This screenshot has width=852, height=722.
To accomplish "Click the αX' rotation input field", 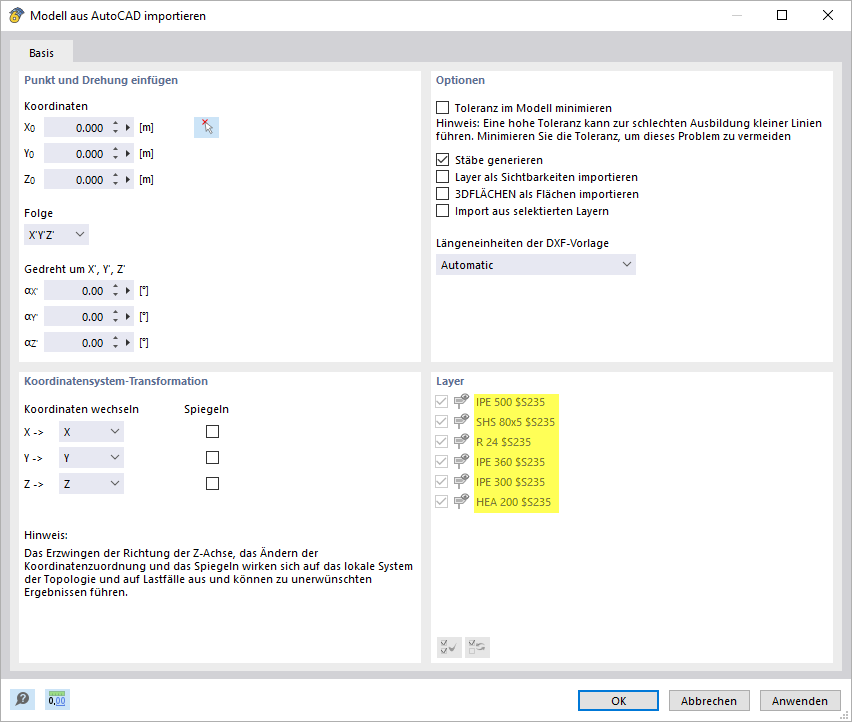I will (x=76, y=291).
